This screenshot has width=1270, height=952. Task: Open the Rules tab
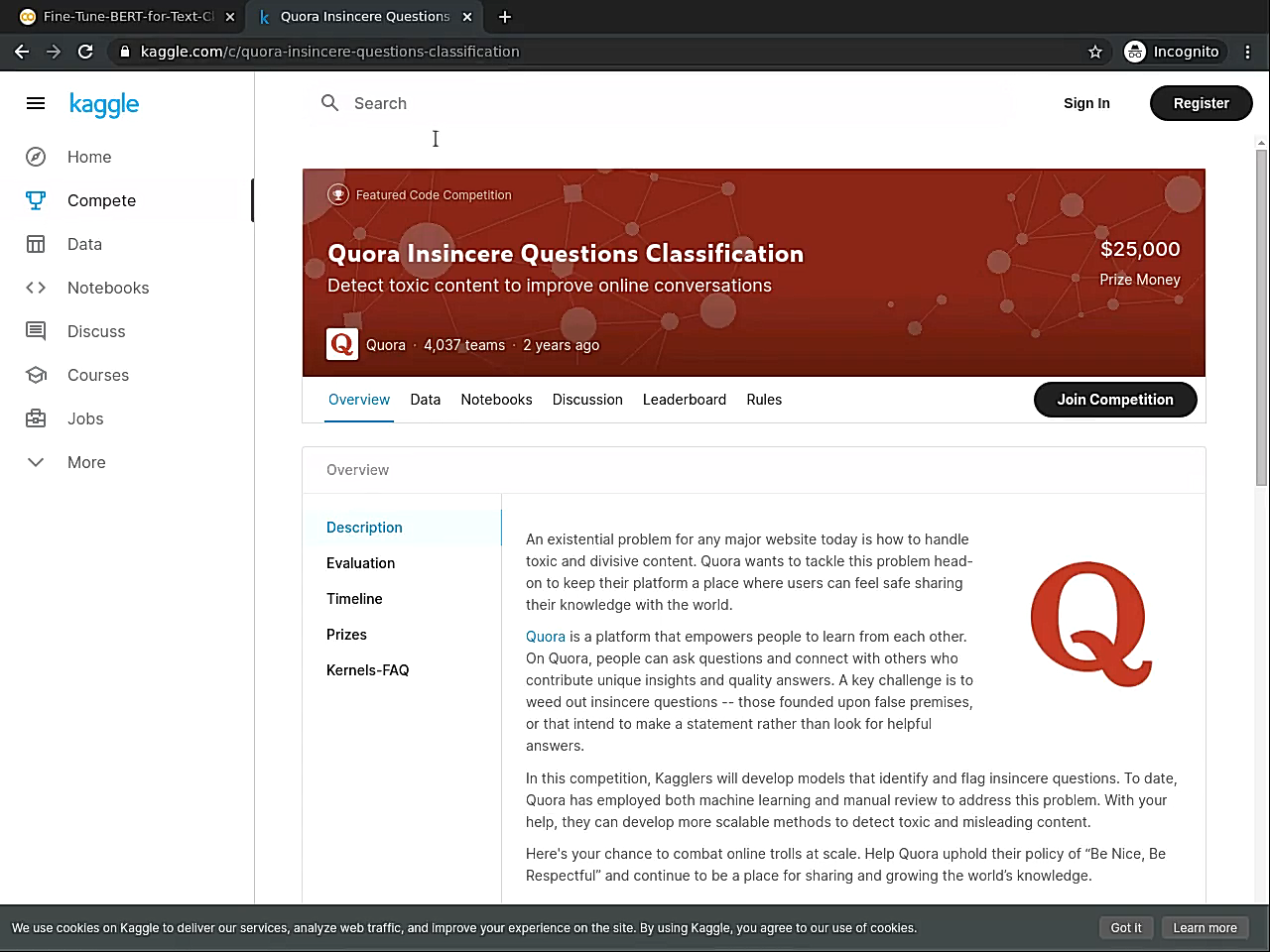click(x=764, y=400)
